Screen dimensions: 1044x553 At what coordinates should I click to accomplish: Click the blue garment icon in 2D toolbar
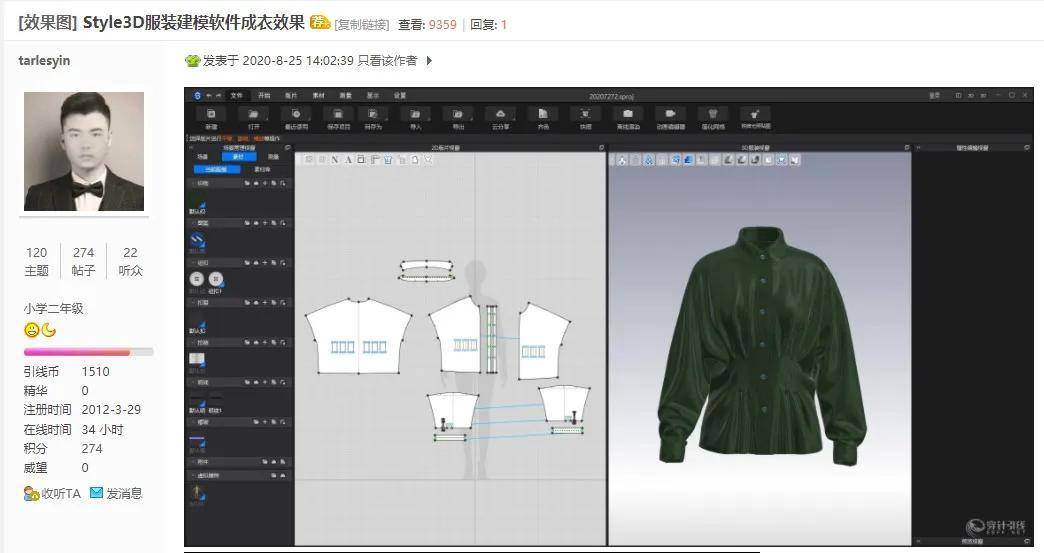click(388, 160)
